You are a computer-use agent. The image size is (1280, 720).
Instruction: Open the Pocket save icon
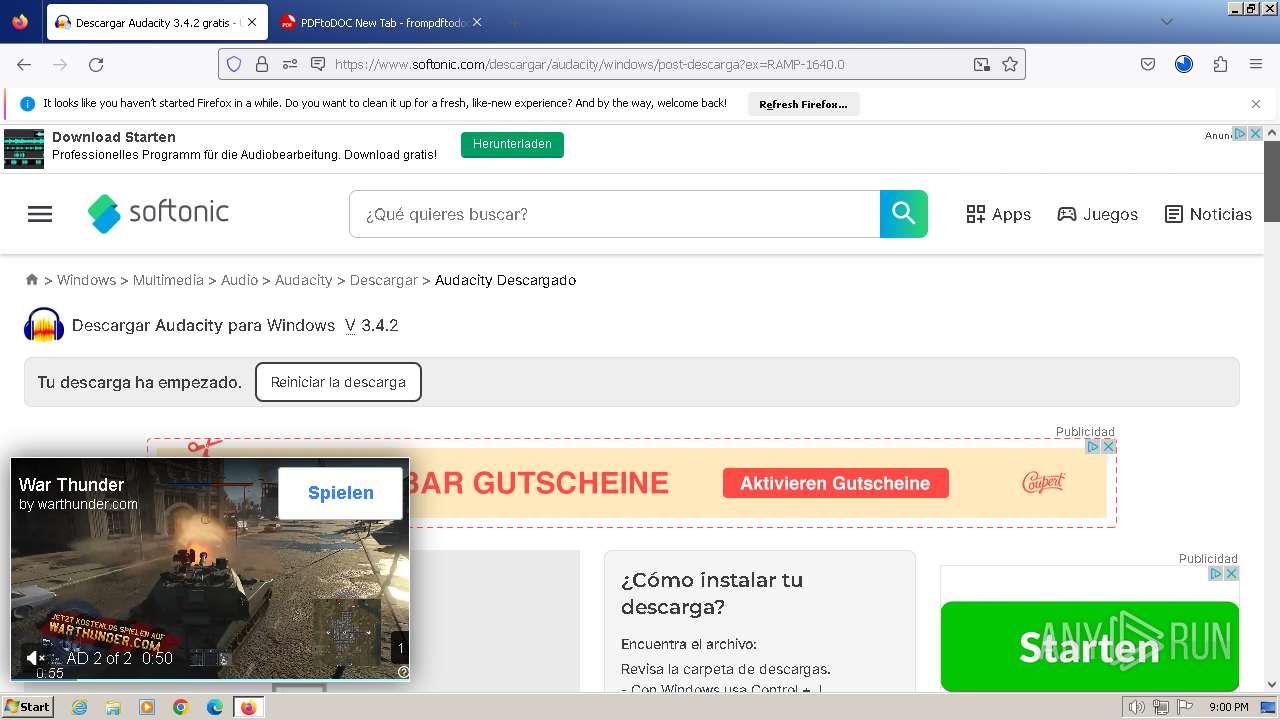[1148, 64]
